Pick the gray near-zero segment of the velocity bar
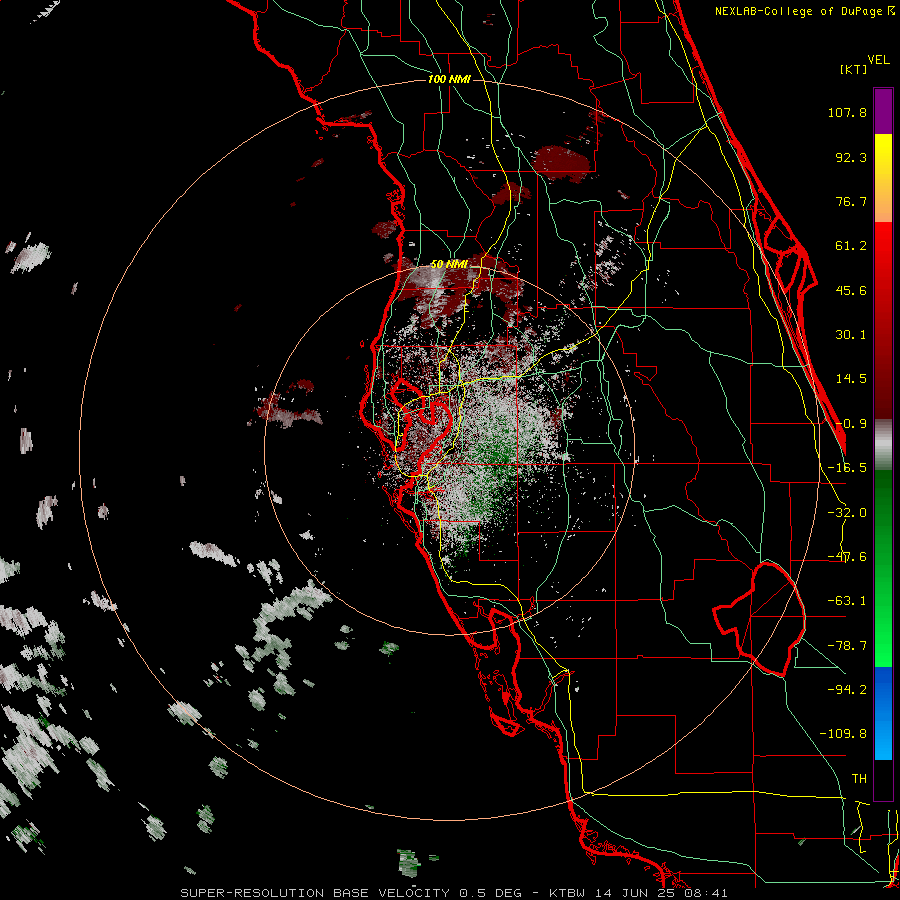900x900 pixels. pyautogui.click(x=883, y=444)
